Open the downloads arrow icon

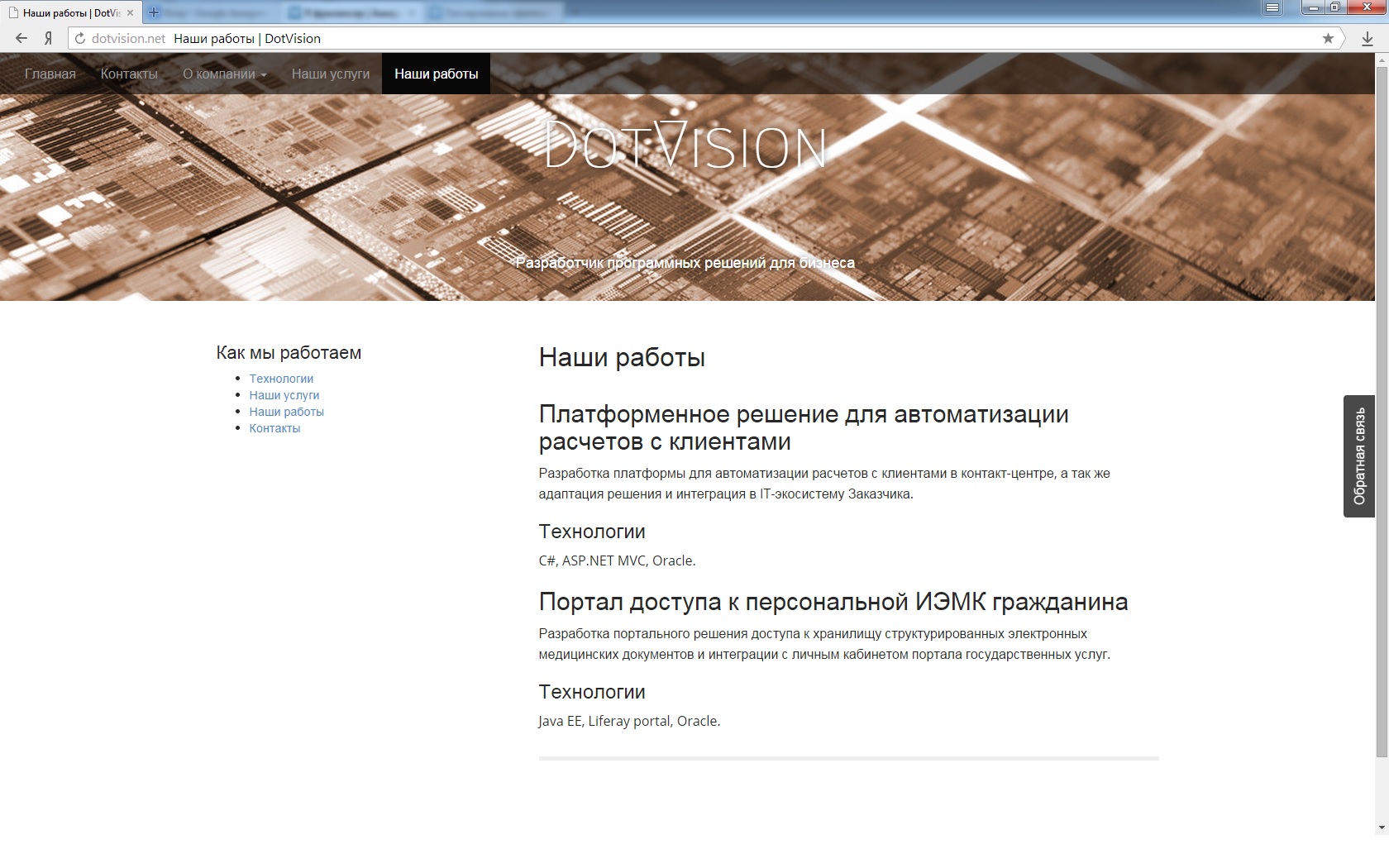1368,38
